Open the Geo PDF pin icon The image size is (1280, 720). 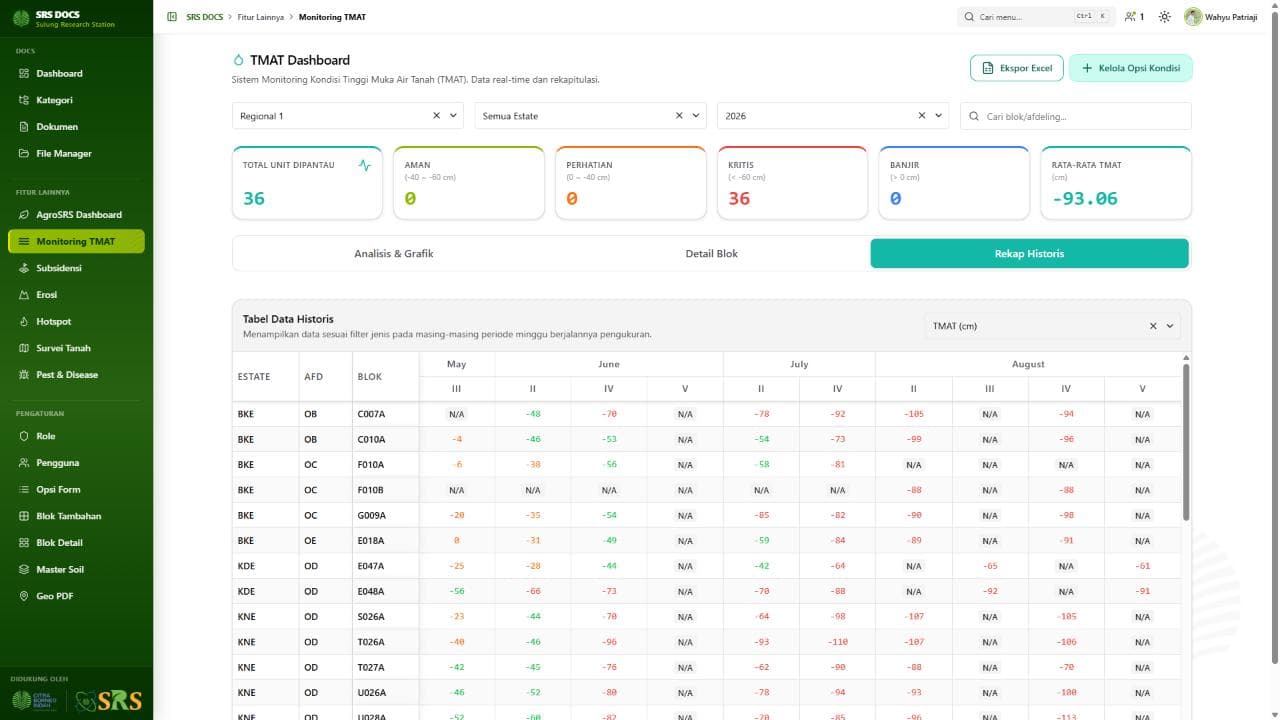(24, 596)
